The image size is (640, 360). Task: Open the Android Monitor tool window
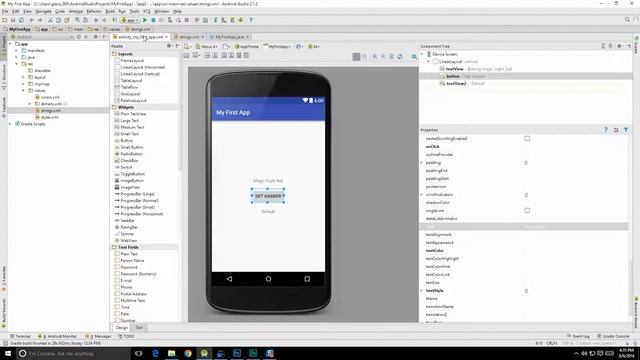coord(58,336)
